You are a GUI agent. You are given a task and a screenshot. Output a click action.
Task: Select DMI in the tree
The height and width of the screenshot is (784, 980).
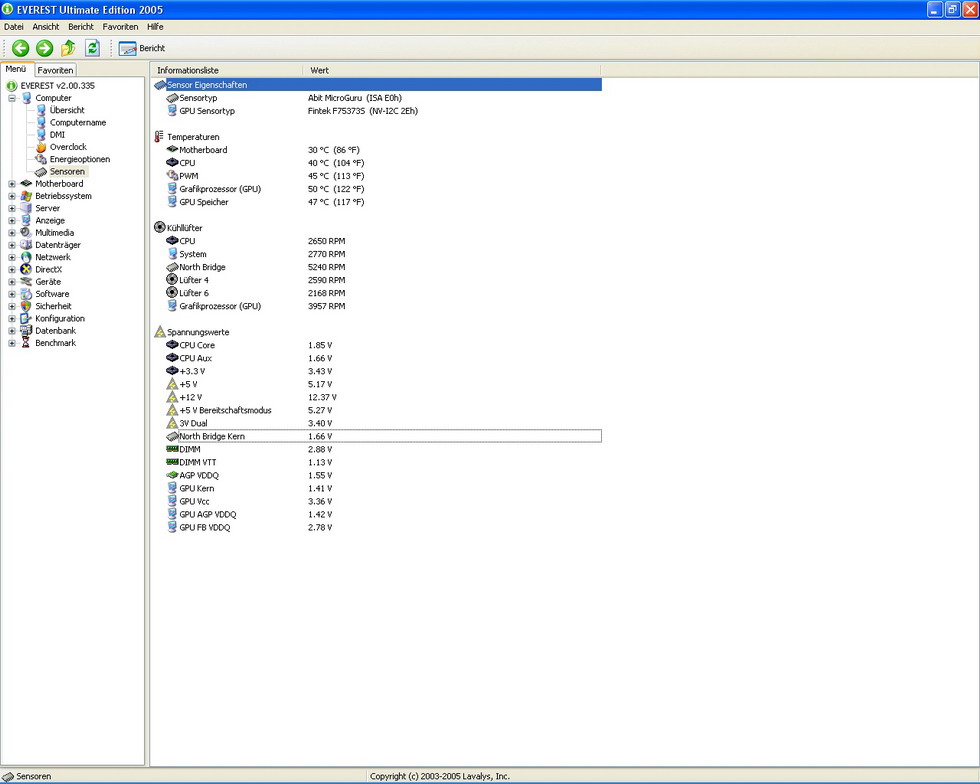[58, 134]
